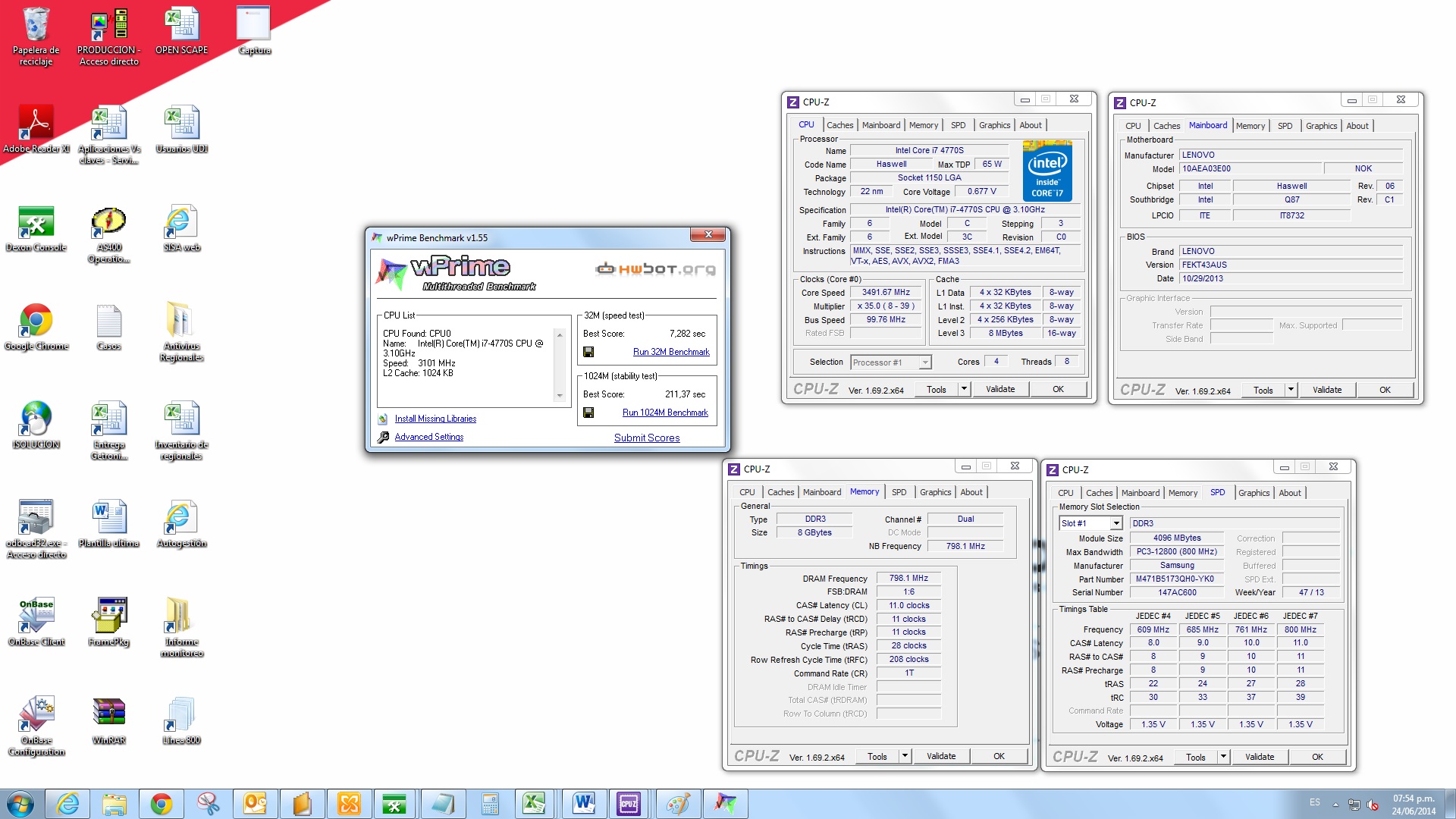Click the Submit Scores link
The width and height of the screenshot is (1456, 819).
click(647, 438)
